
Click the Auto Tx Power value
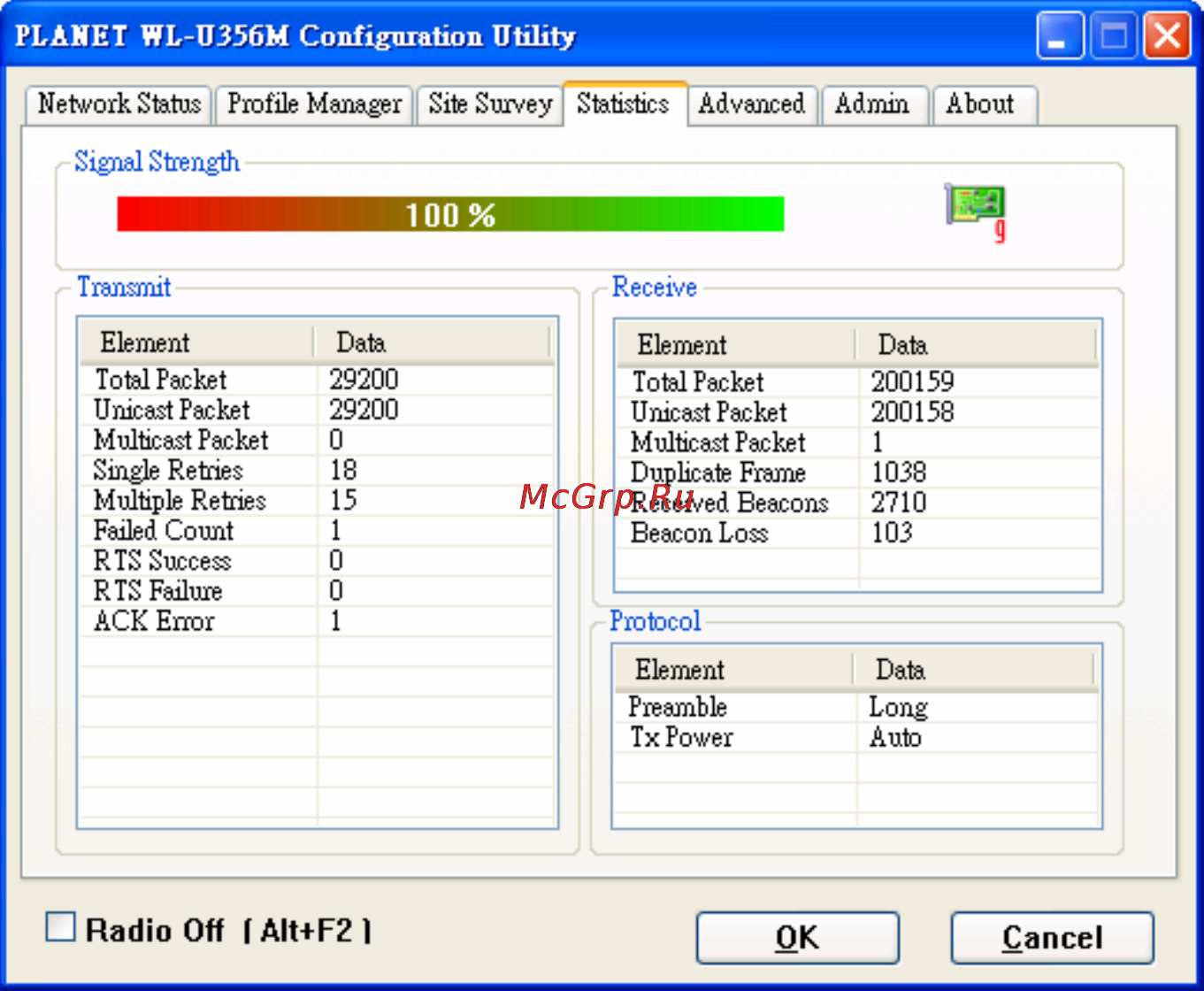click(895, 737)
